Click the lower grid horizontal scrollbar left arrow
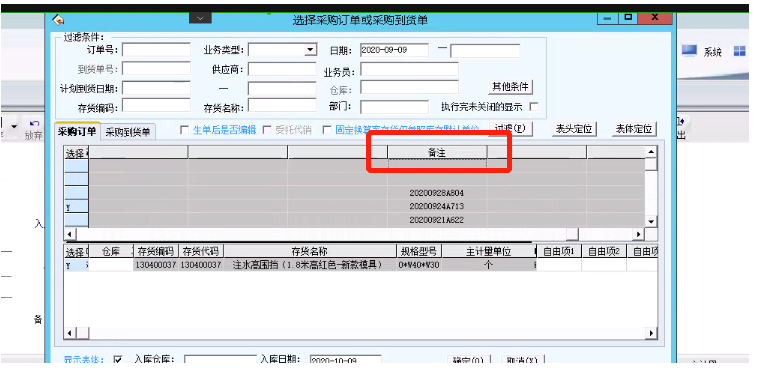The width and height of the screenshot is (768, 368). (70, 333)
